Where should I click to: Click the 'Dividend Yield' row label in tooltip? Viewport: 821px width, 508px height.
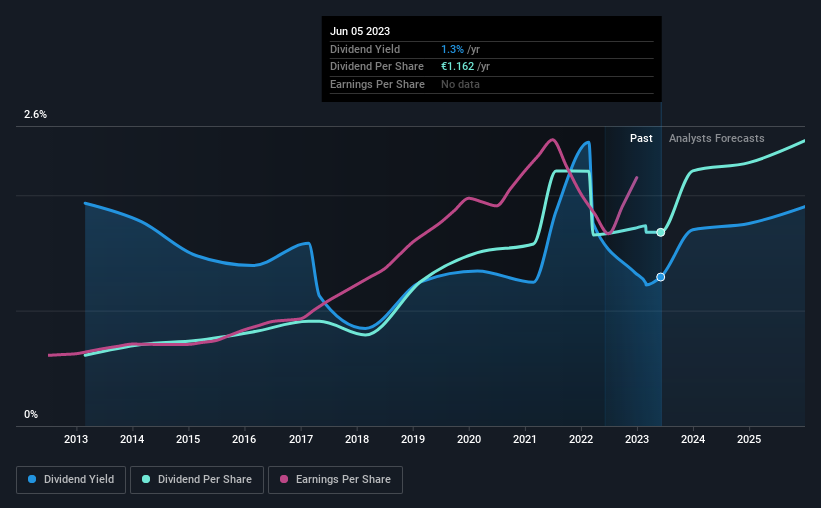365,49
